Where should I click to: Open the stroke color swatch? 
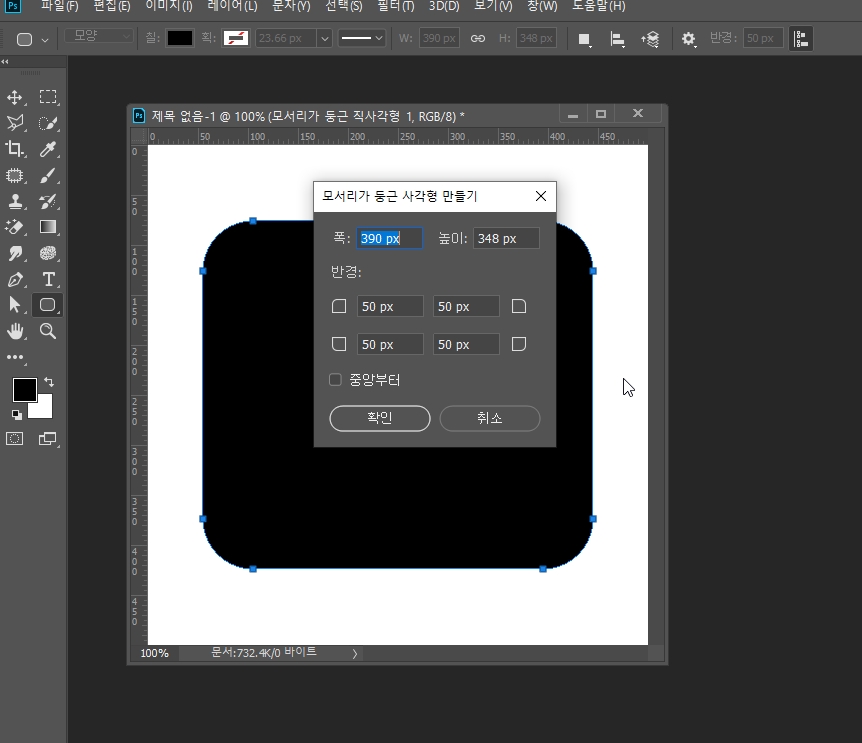(x=236, y=38)
